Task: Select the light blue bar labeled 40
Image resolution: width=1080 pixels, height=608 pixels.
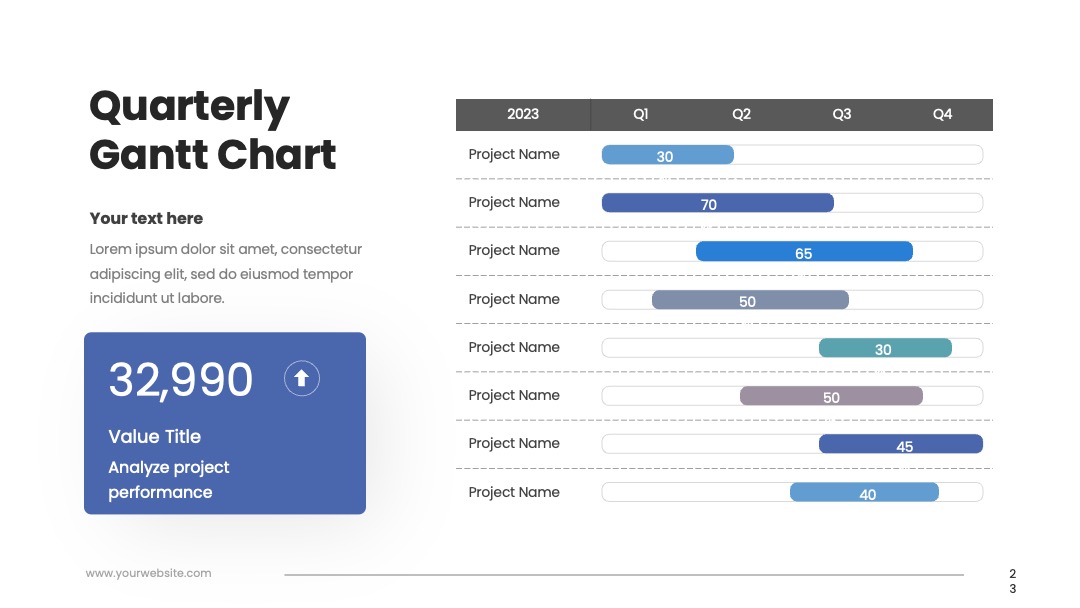Action: [x=864, y=492]
